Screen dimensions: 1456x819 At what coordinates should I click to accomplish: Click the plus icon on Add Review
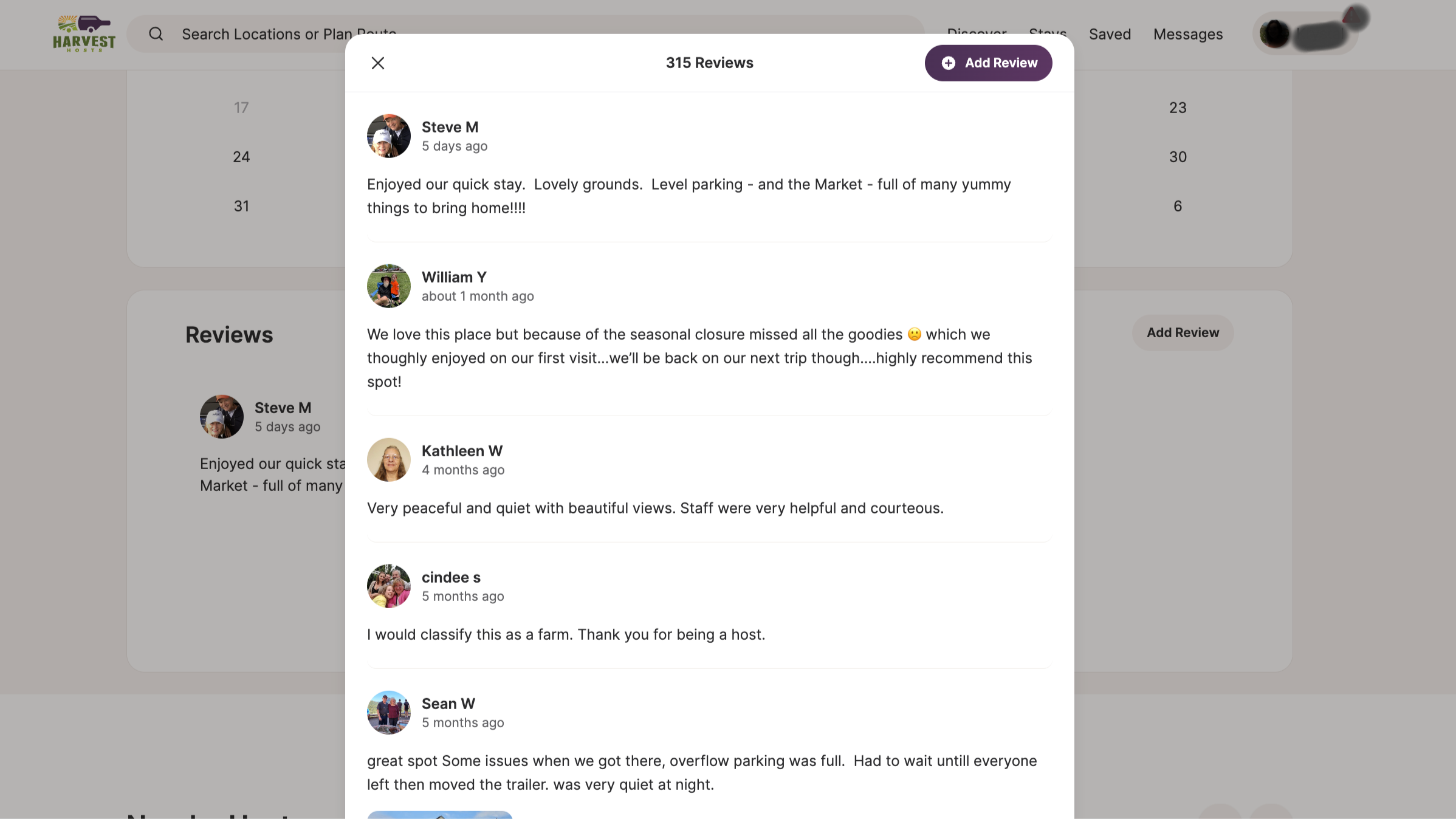948,63
